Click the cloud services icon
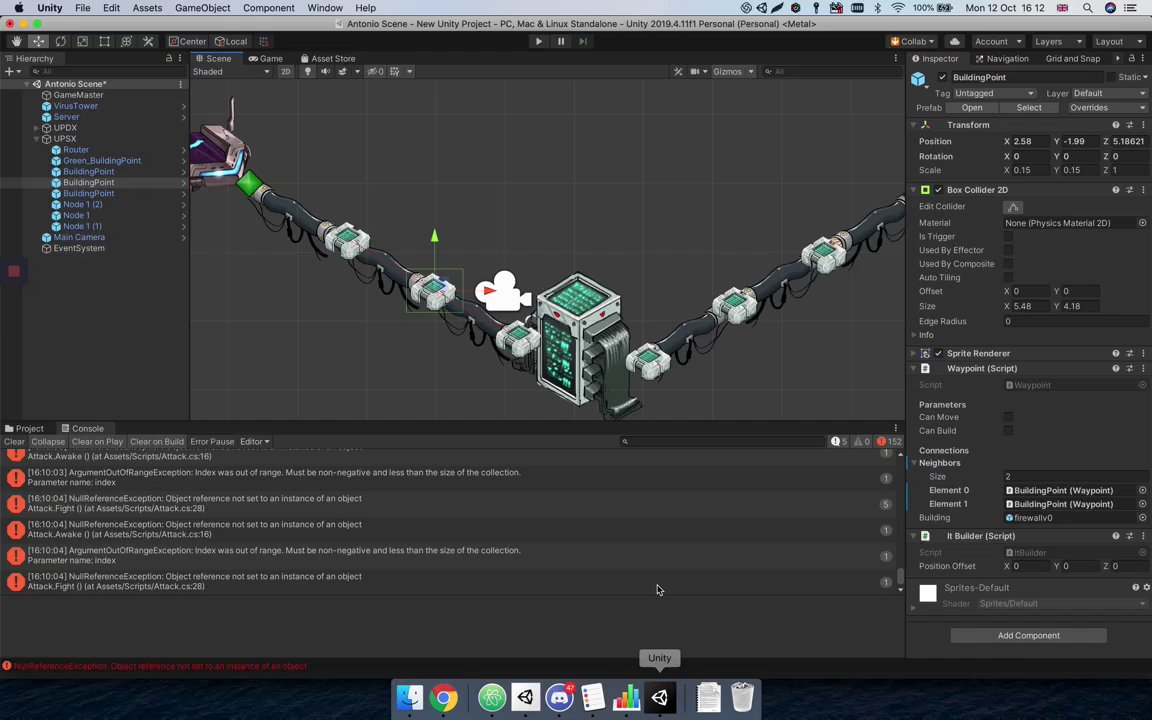Image resolution: width=1152 pixels, height=720 pixels. pos(954,41)
